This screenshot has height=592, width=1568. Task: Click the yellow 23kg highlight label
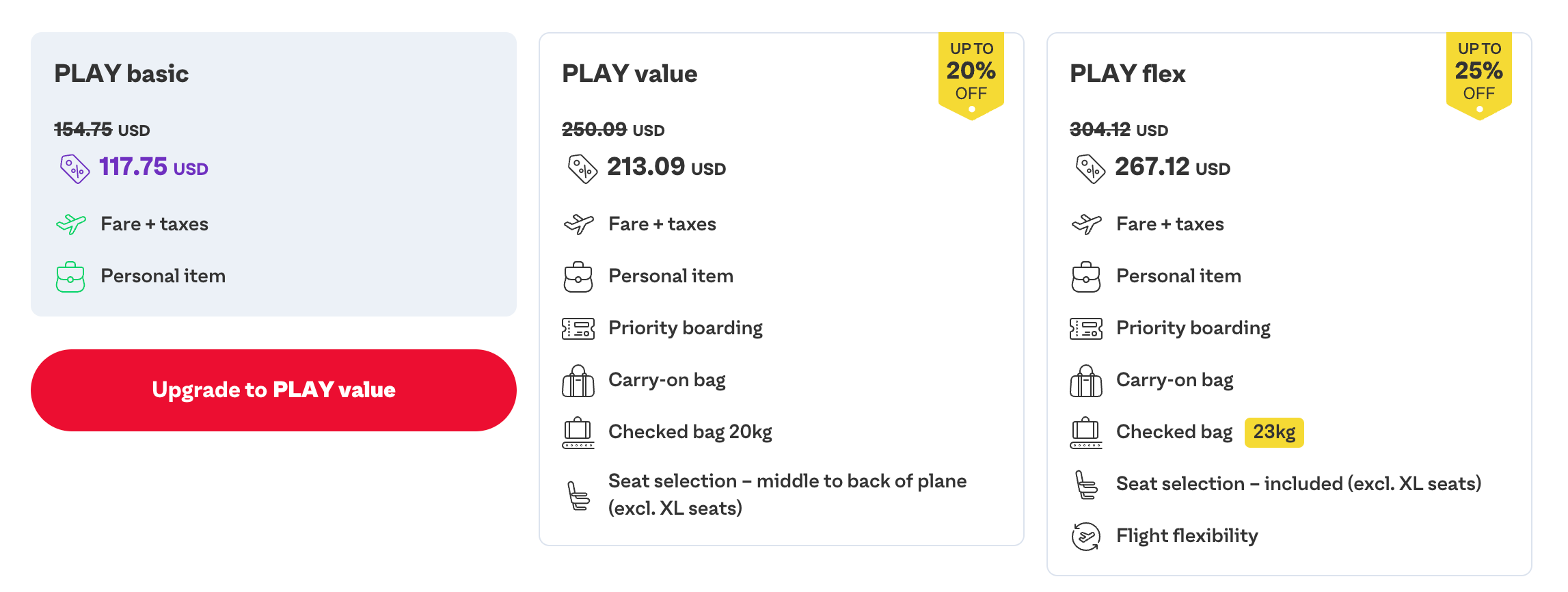tap(1274, 432)
